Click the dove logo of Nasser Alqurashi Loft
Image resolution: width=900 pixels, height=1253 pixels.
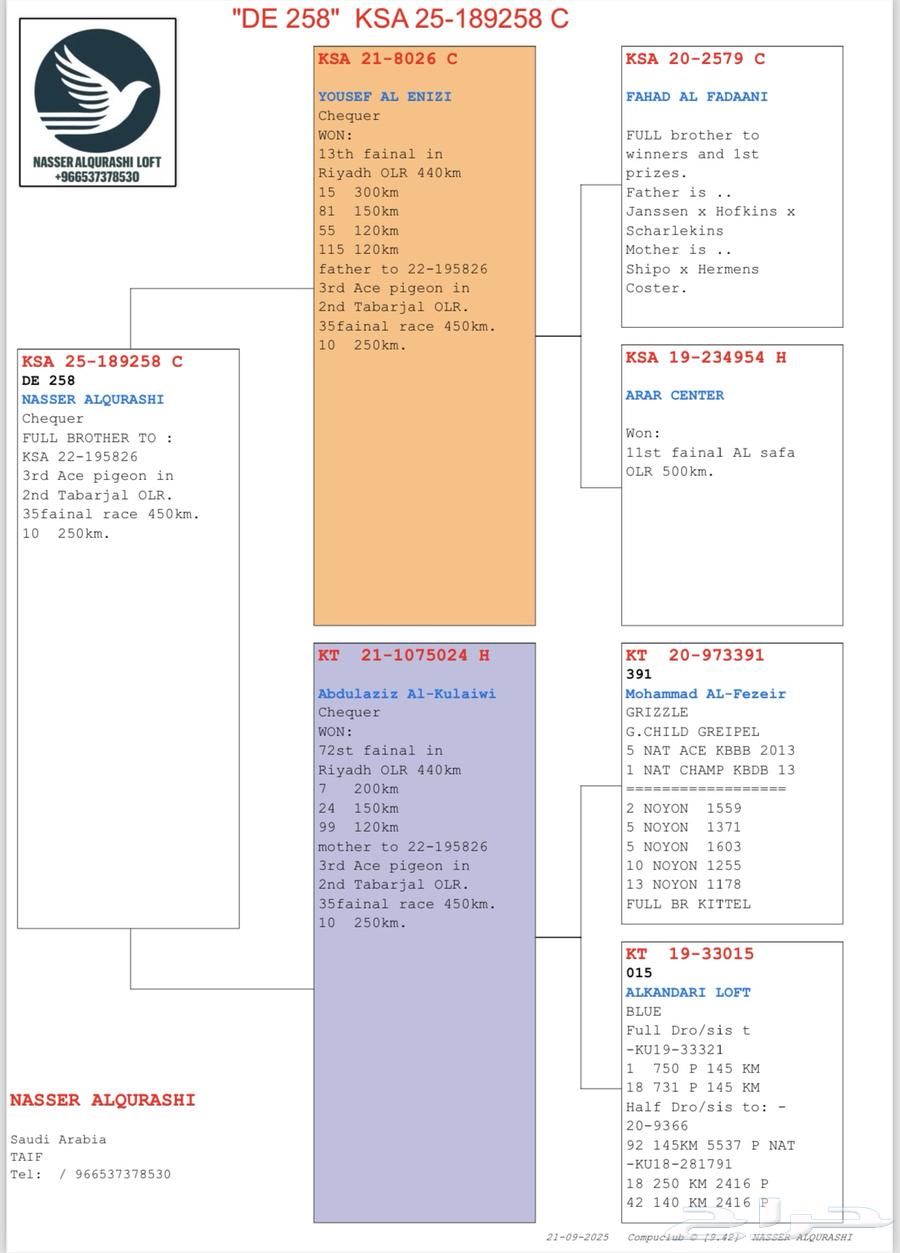pyautogui.click(x=97, y=90)
